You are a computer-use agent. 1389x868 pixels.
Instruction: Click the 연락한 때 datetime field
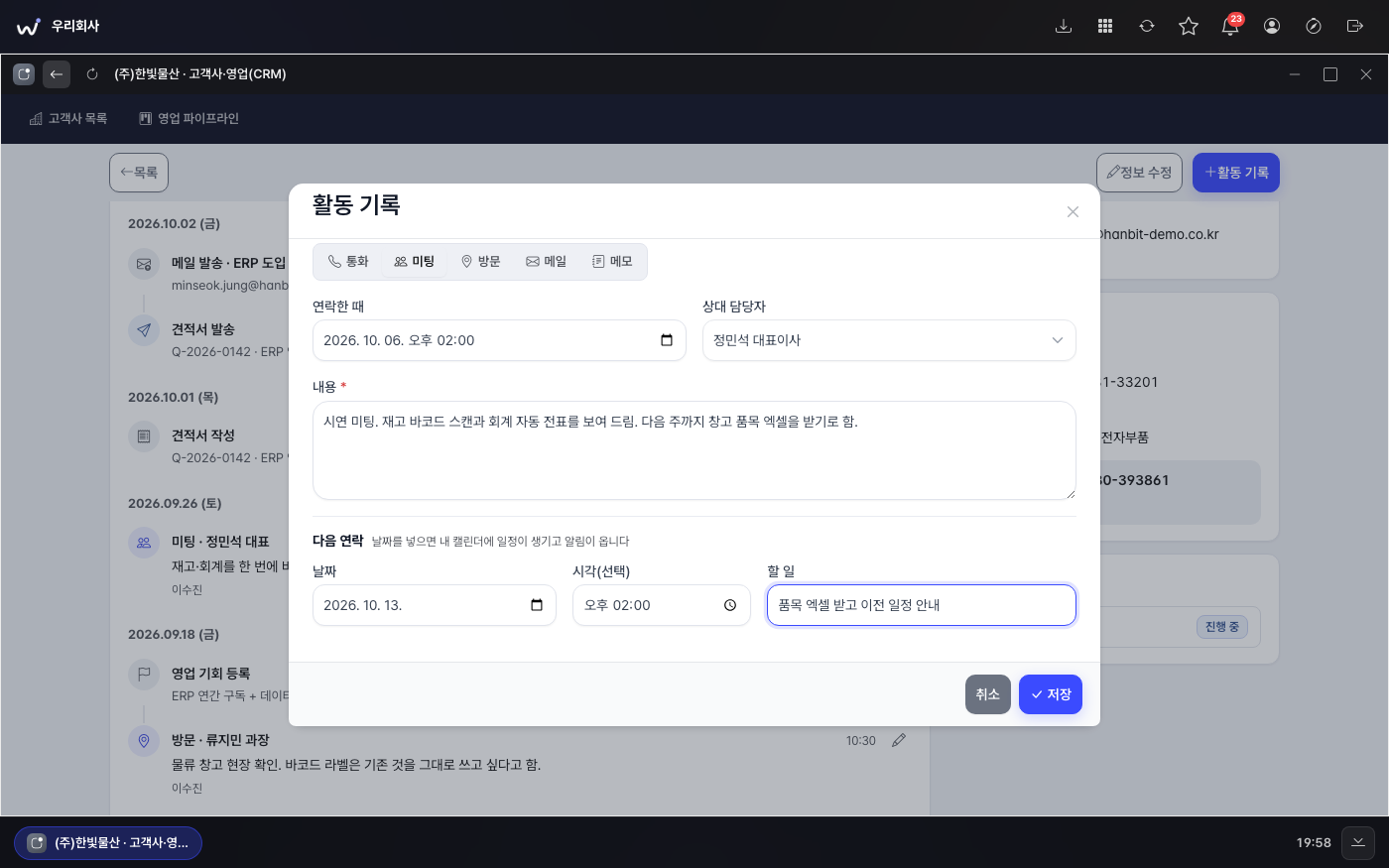(499, 340)
